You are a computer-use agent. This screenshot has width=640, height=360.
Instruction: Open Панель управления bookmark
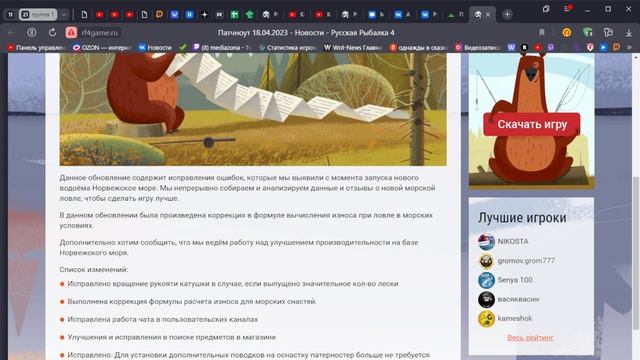click(x=37, y=48)
